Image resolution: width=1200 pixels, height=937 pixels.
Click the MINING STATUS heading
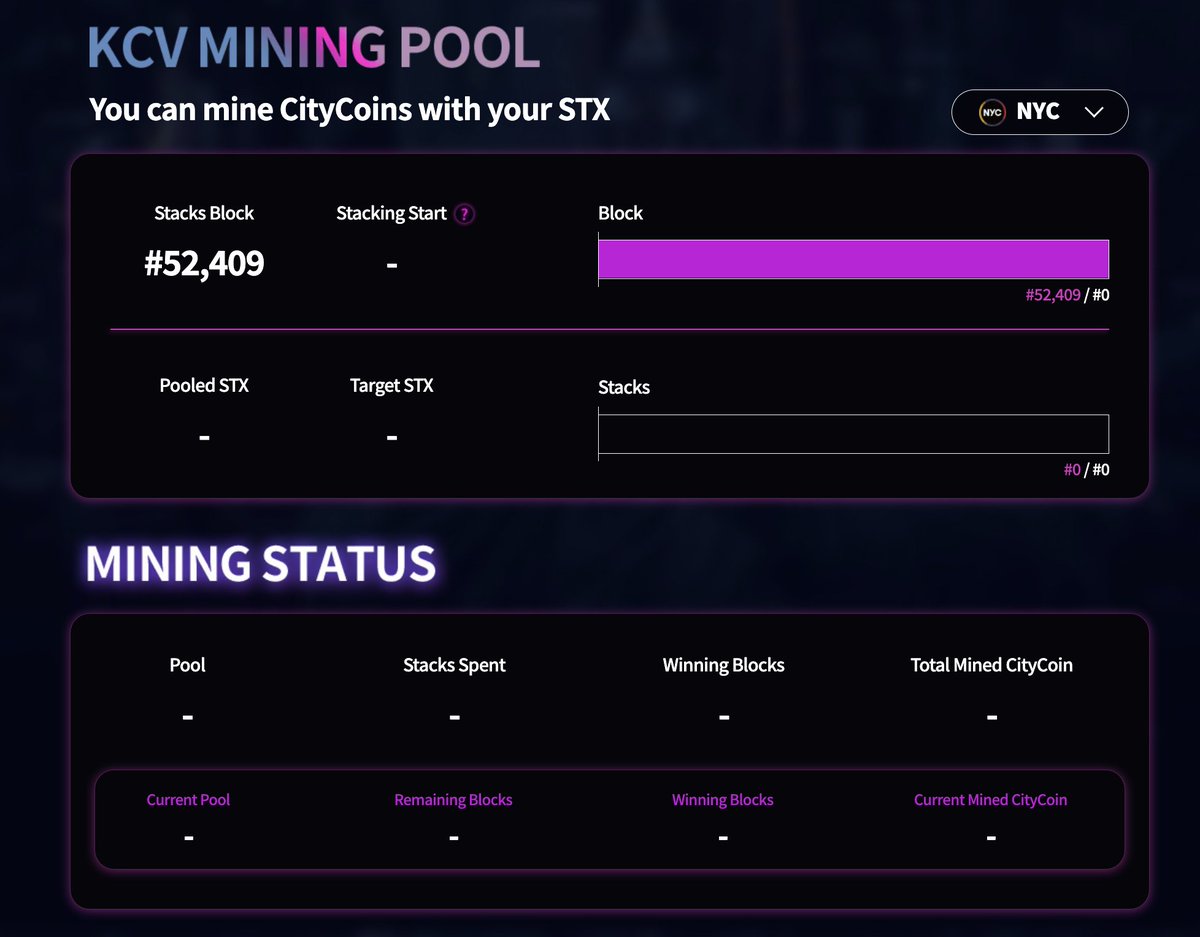(261, 564)
